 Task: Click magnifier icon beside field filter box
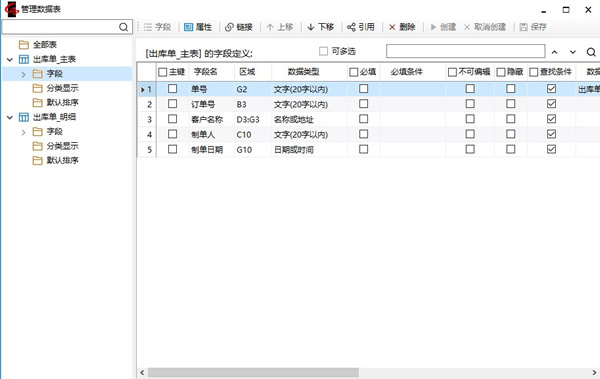(x=591, y=52)
